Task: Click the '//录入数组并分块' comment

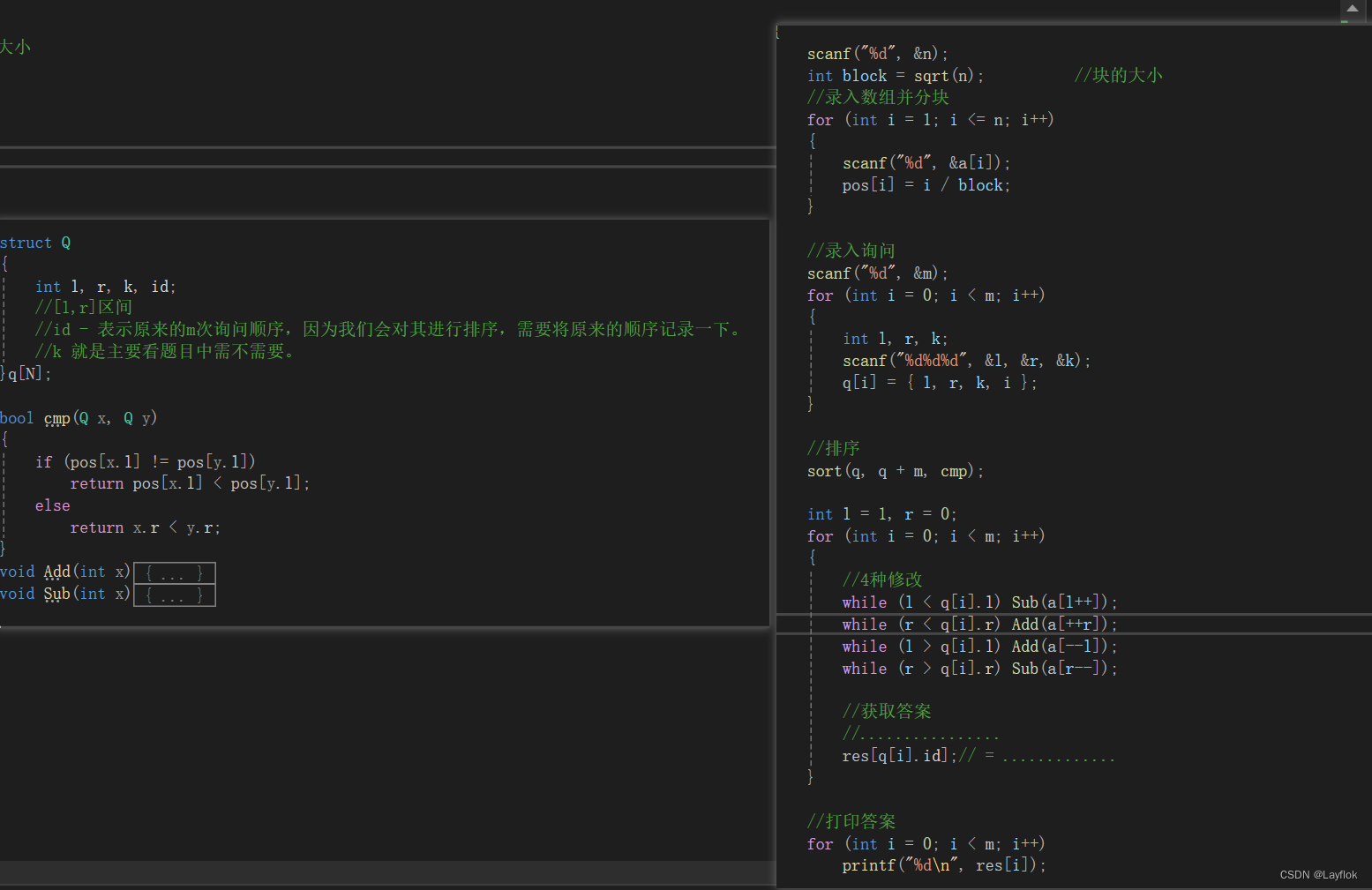Action: click(878, 97)
